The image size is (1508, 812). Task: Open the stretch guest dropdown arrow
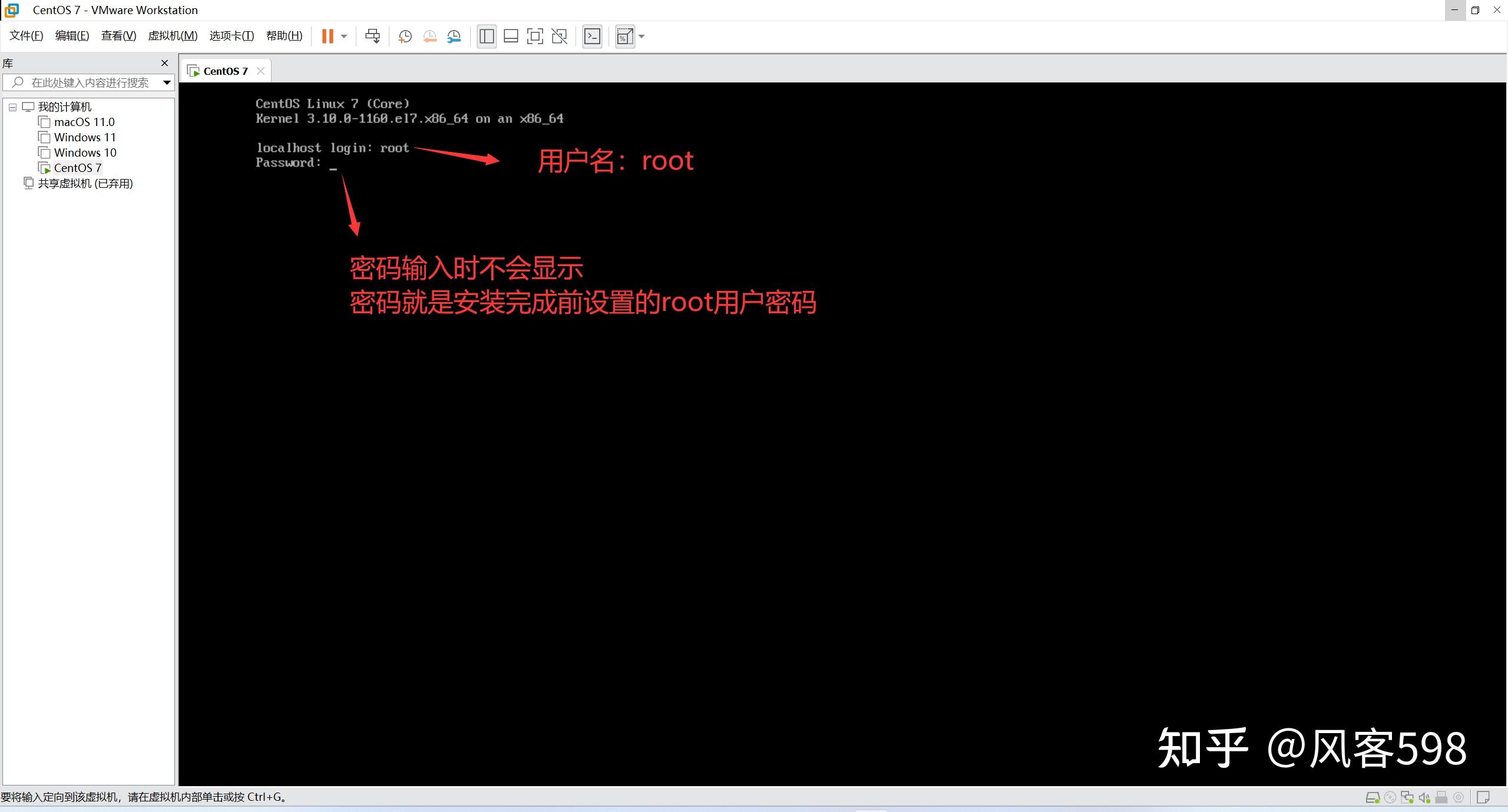(642, 37)
